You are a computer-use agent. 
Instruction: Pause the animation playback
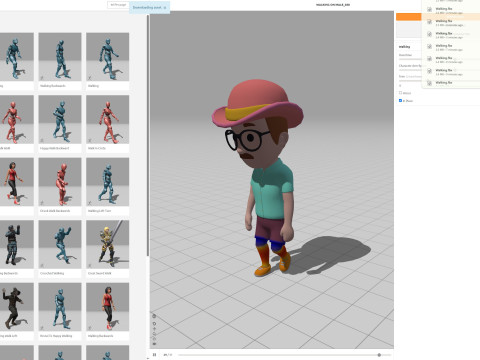pos(154,355)
